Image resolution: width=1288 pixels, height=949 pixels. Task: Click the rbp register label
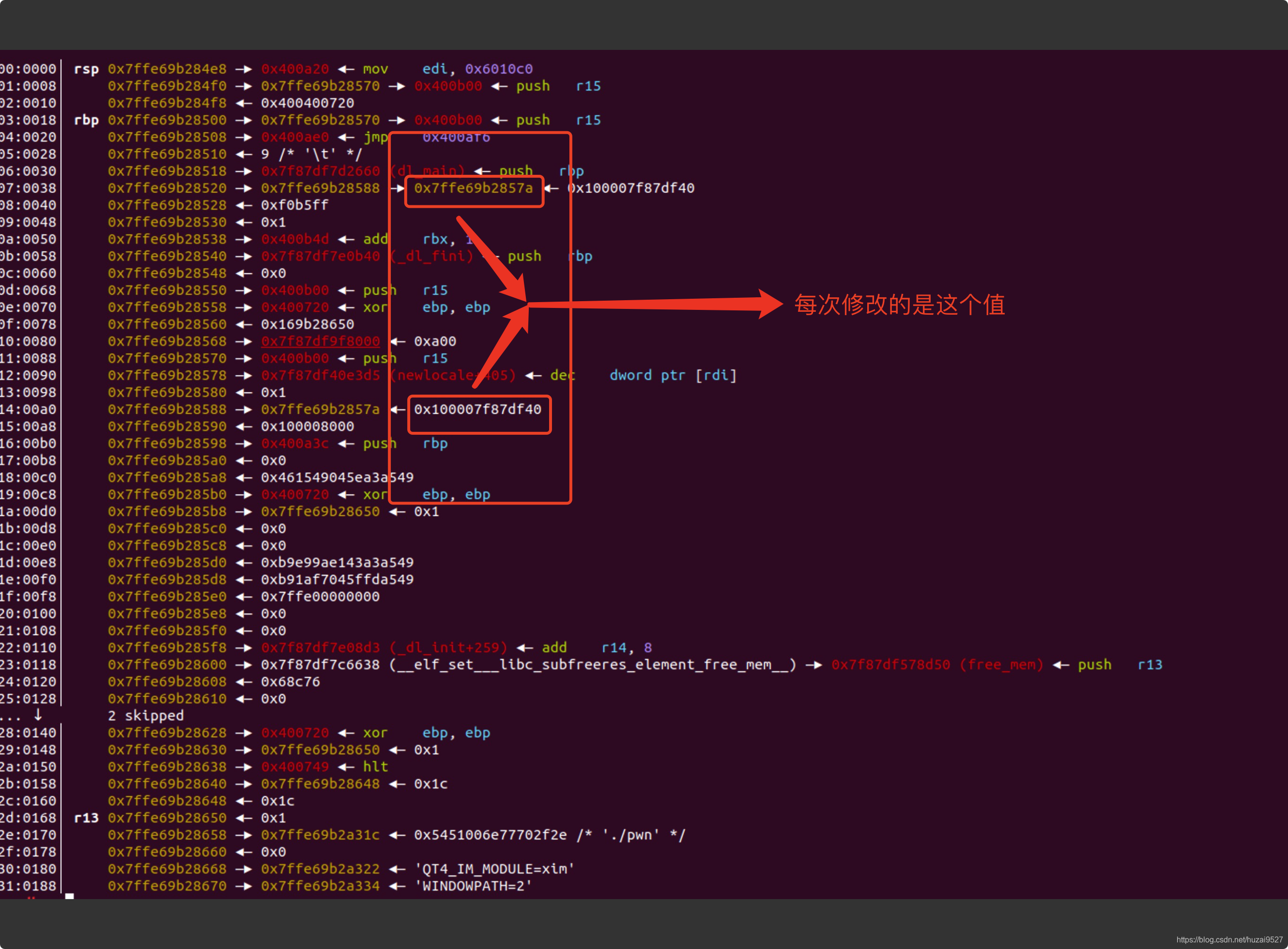coord(86,120)
